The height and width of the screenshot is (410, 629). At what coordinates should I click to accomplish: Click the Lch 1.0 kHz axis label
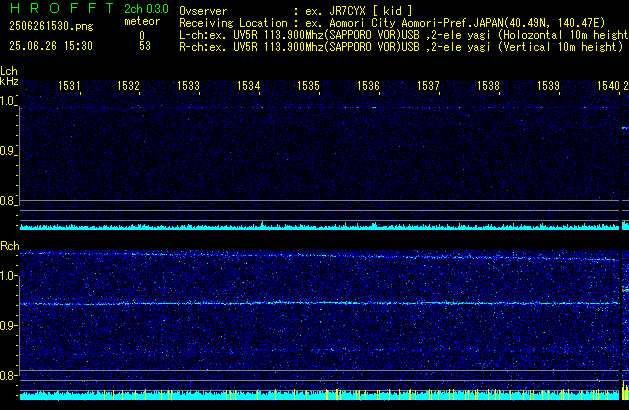pos(8,101)
